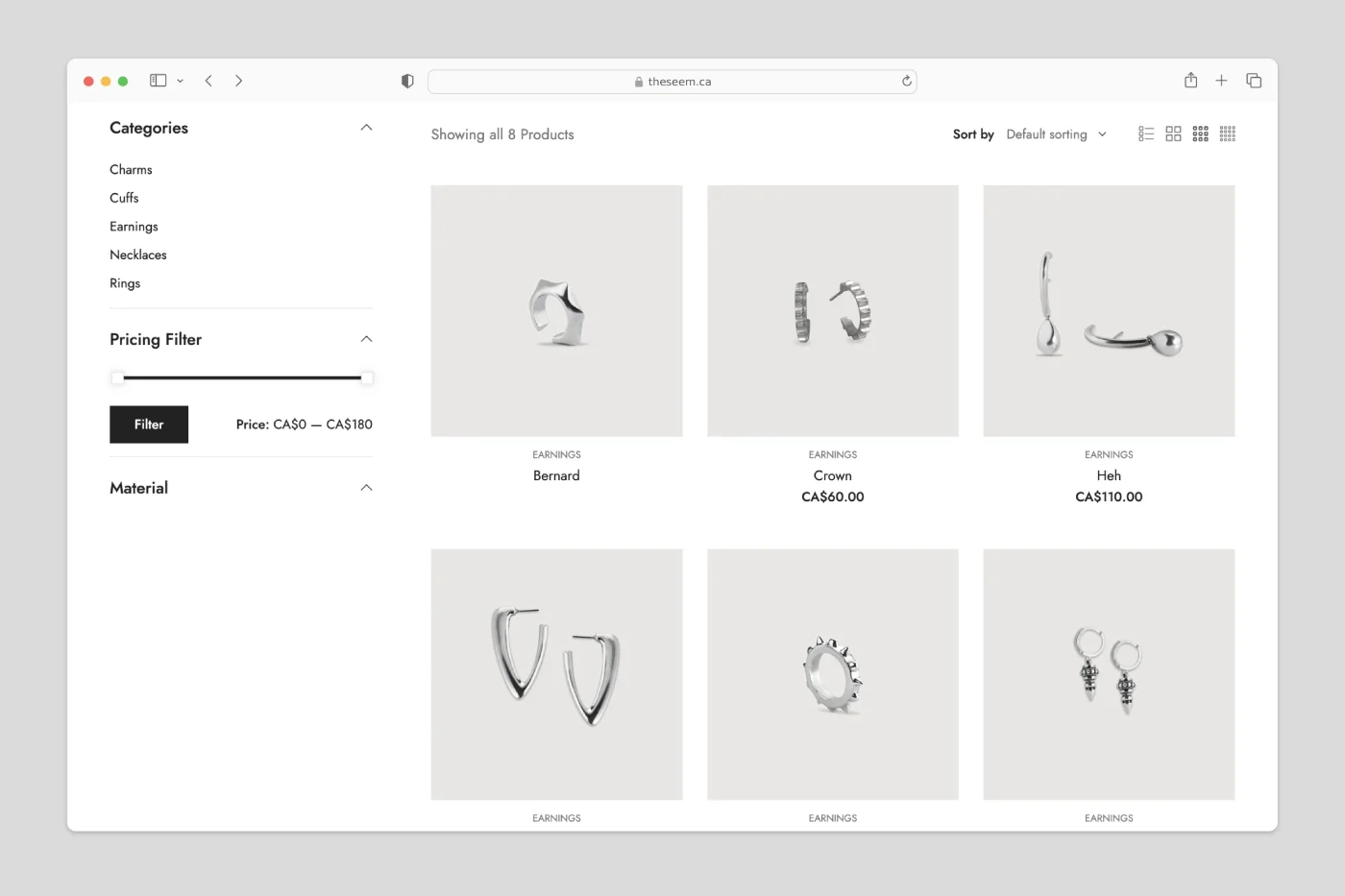Open the Necklaces category

click(x=138, y=254)
